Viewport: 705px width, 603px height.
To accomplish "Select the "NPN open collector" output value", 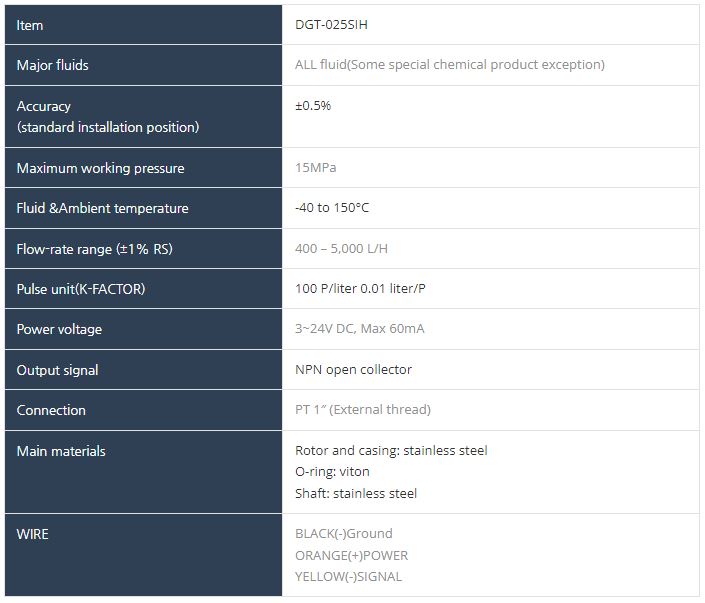I will click(353, 369).
